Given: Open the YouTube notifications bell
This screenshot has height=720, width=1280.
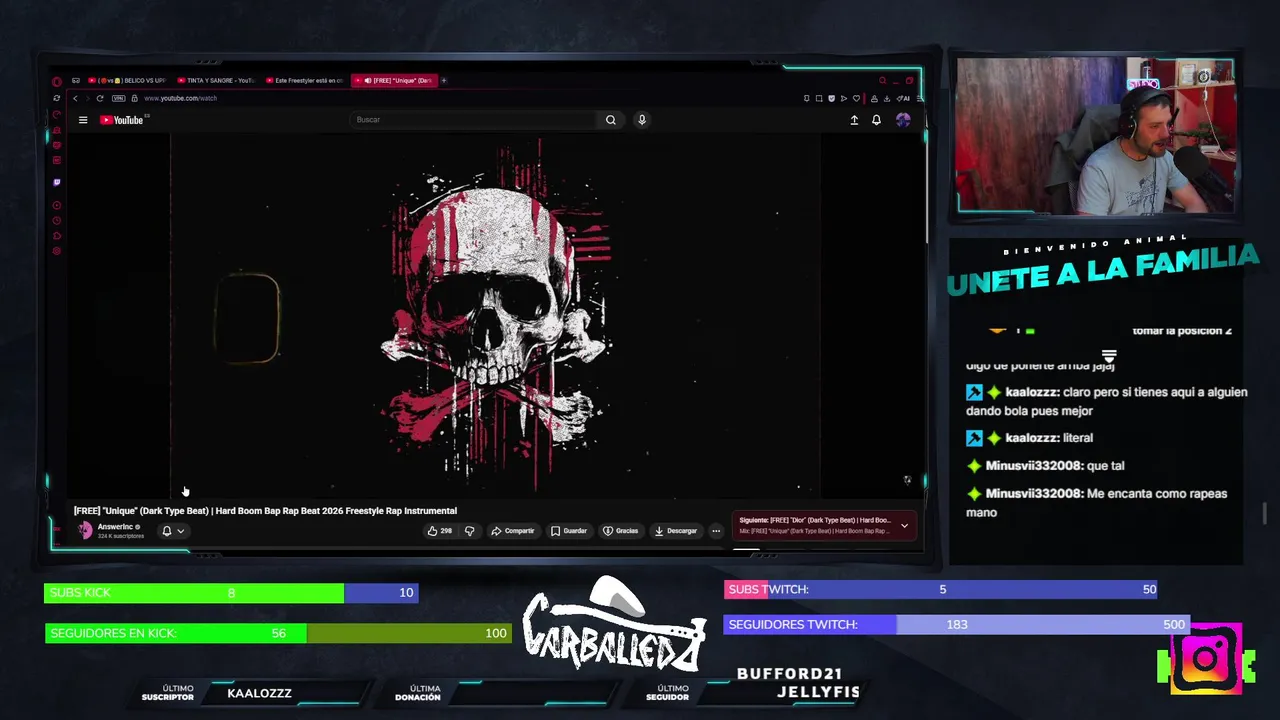Looking at the screenshot, I should 876,120.
